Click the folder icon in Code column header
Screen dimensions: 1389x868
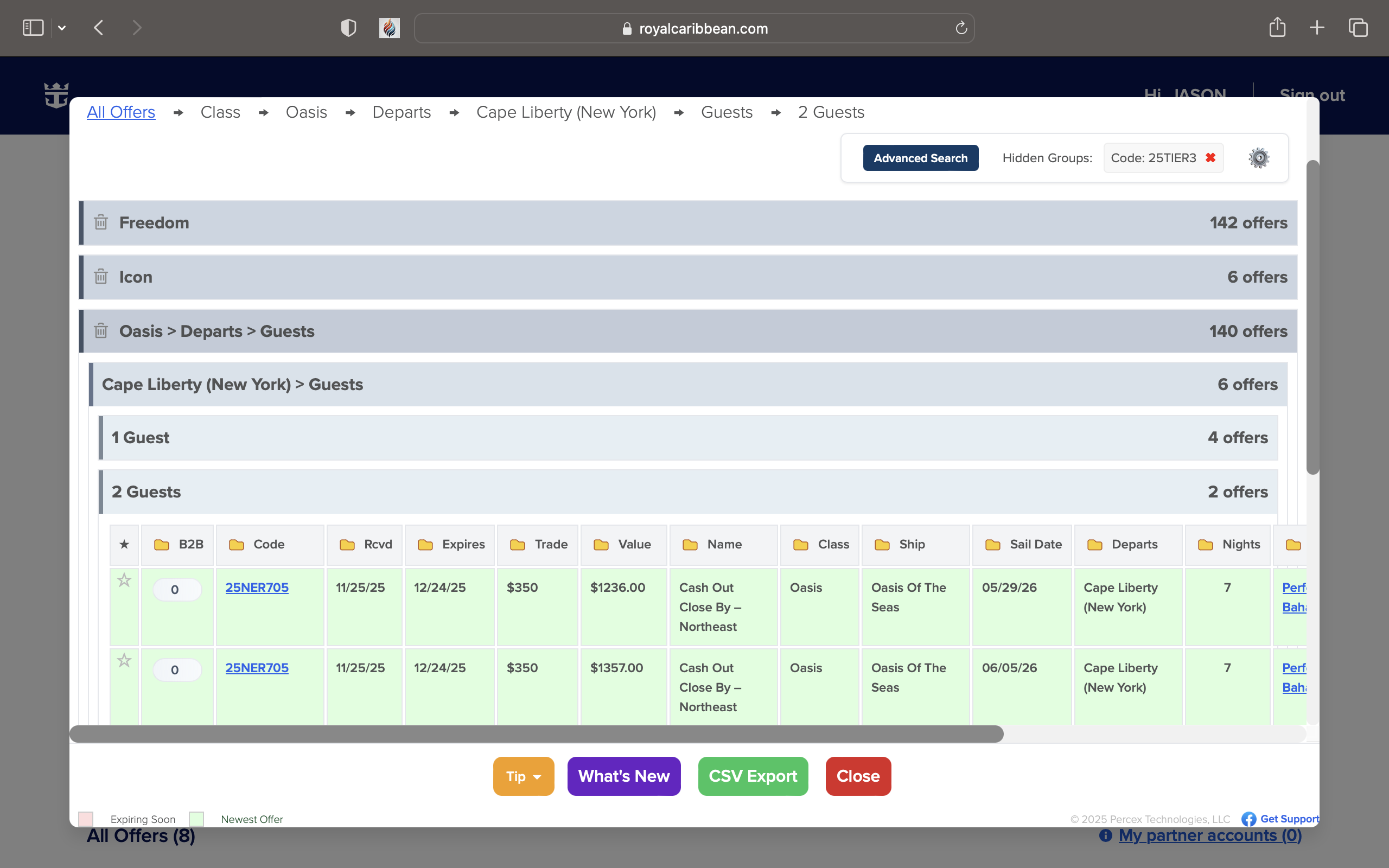click(237, 544)
